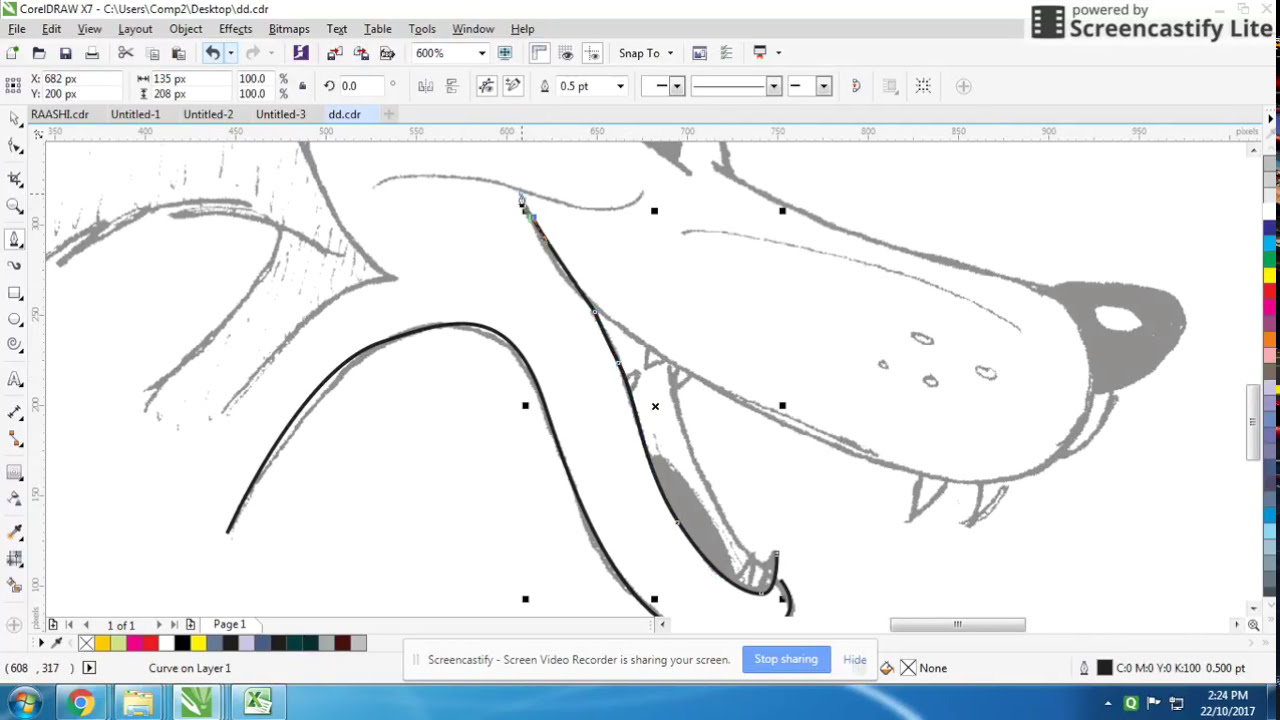Pick the yellow palette swatch
The image size is (1280, 720).
coord(198,643)
